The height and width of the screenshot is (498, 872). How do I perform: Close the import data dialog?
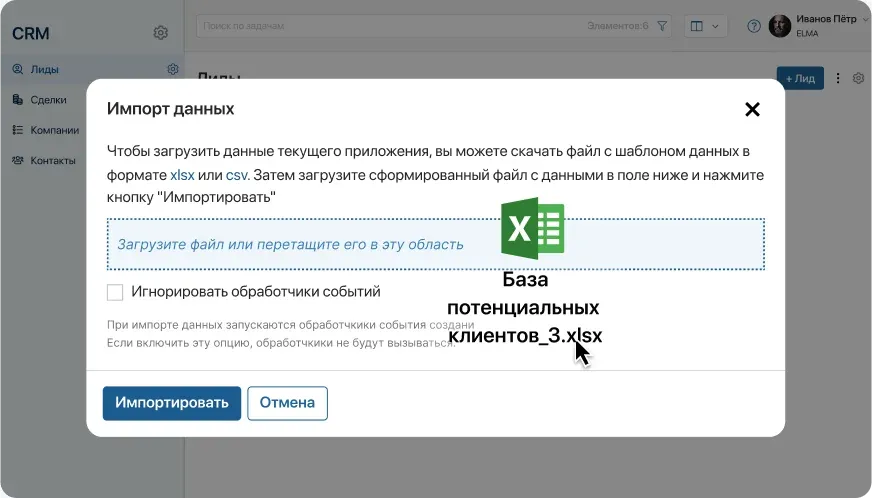pyautogui.click(x=752, y=109)
